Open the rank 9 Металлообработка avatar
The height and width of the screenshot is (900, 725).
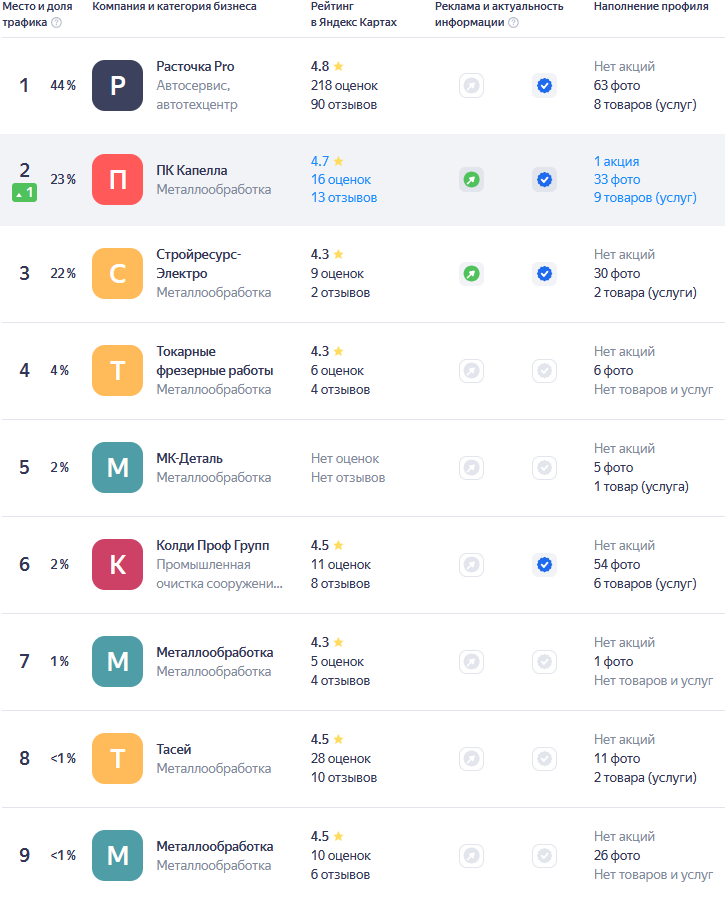coord(118,856)
